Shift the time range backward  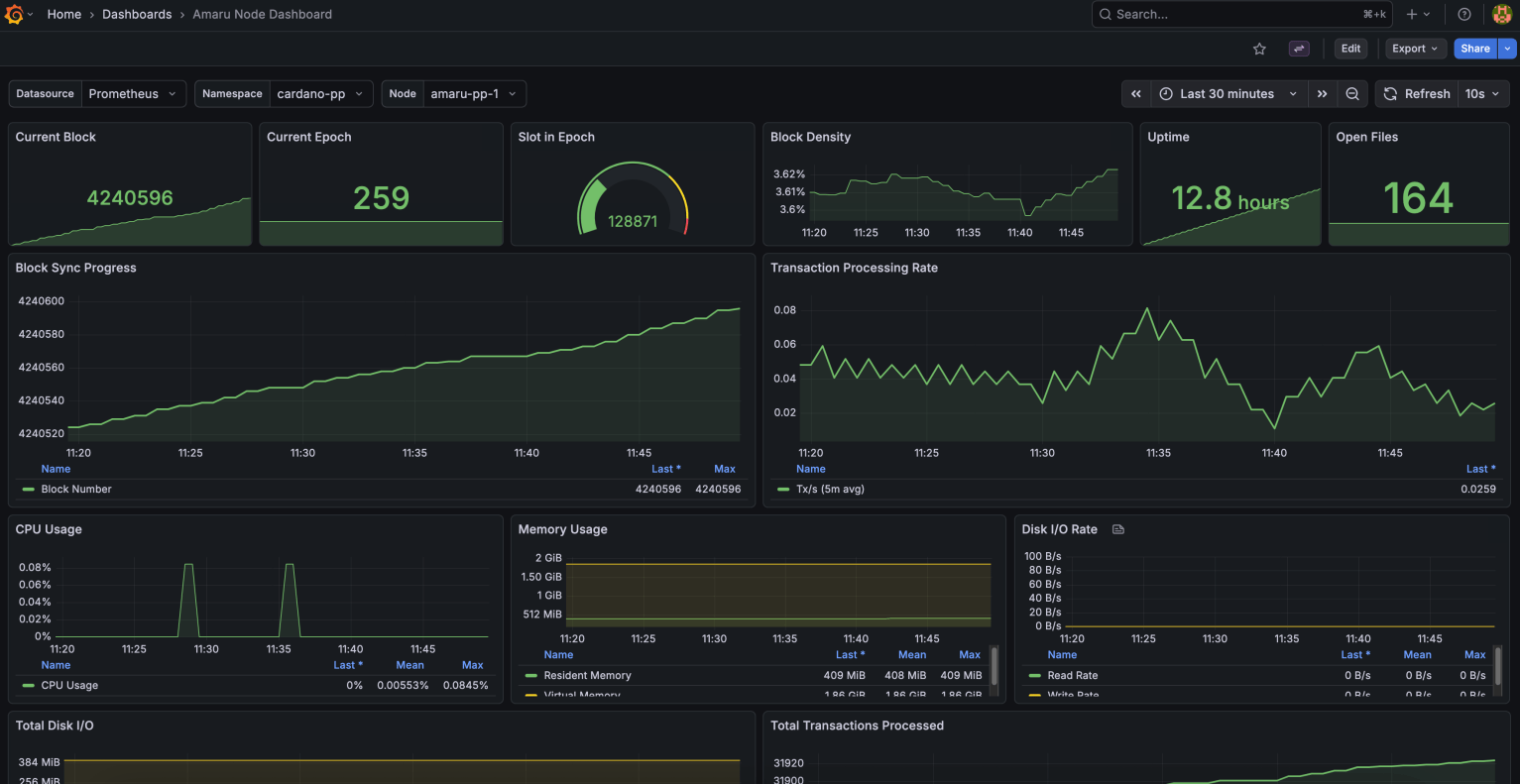(1136, 94)
